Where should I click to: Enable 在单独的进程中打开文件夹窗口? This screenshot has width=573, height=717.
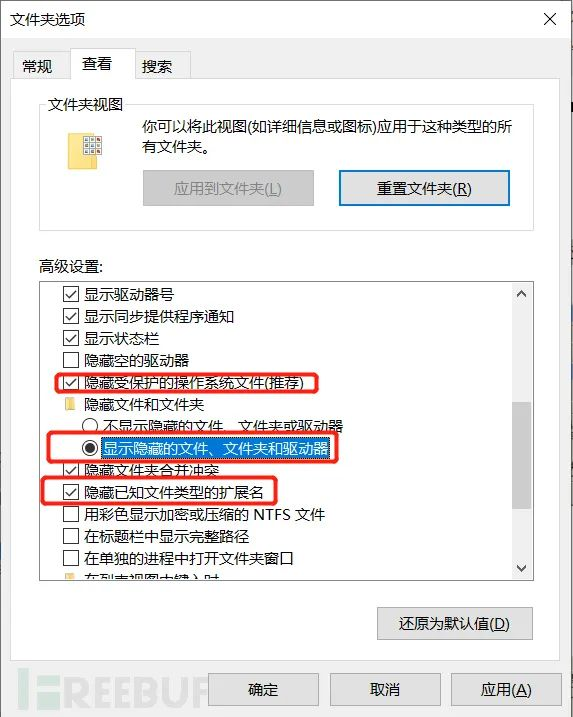[71, 558]
